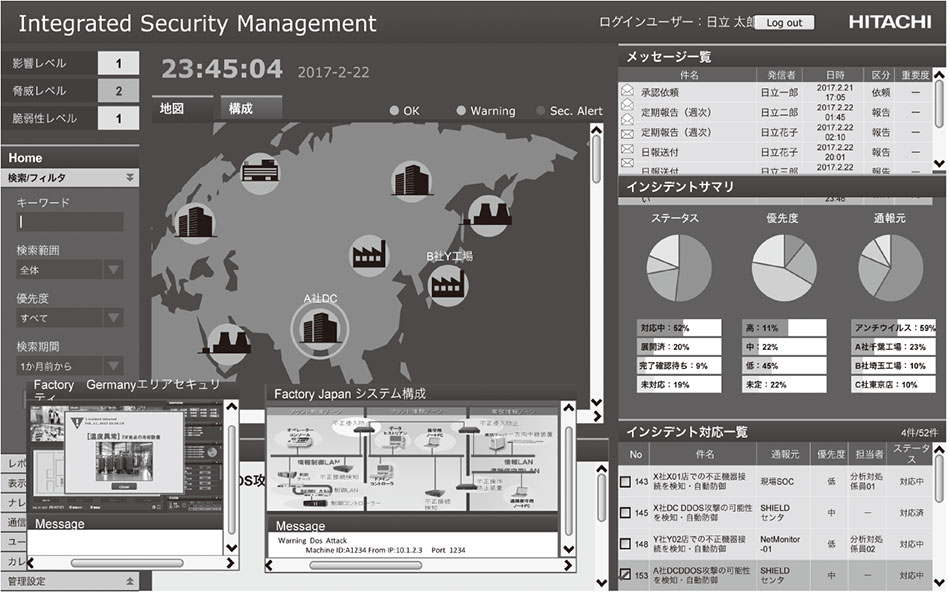Tick the checkbox for incident 145
The width and height of the screenshot is (950, 595).
click(x=627, y=513)
